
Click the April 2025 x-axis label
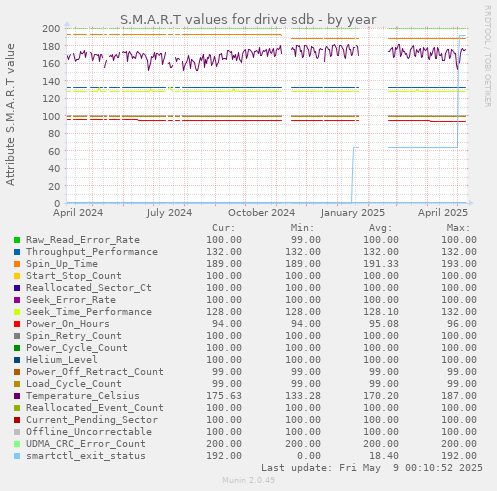443,213
